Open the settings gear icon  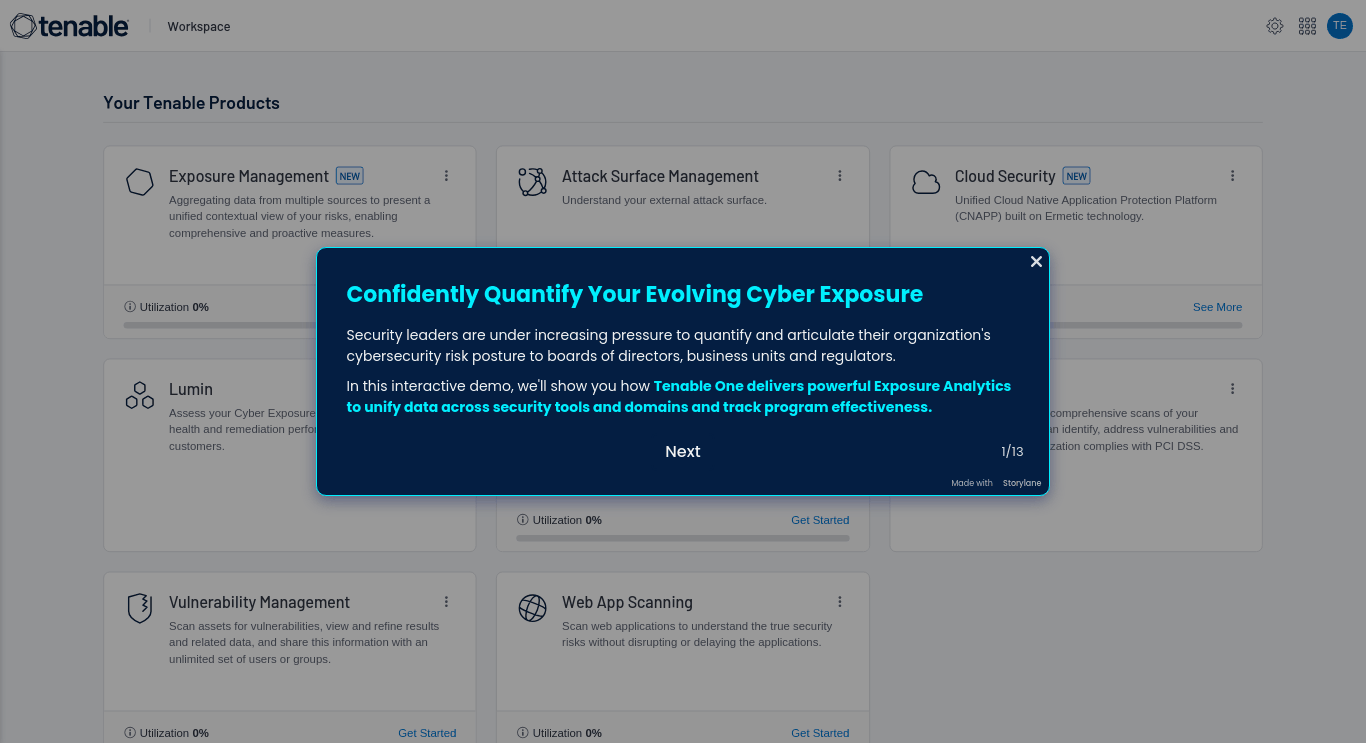[1275, 26]
